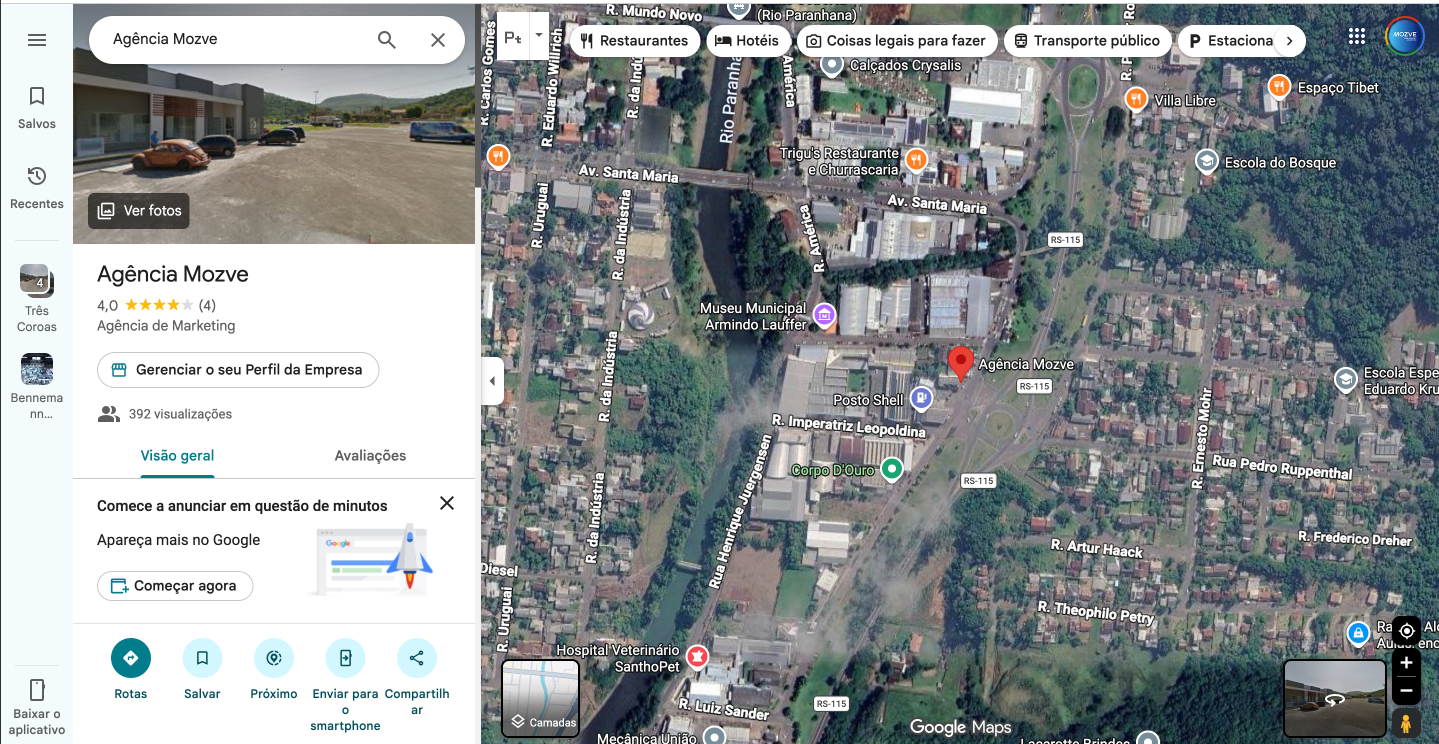1439x744 pixels.
Task: Select Coisas legais para fazer chip
Action: [x=896, y=41]
